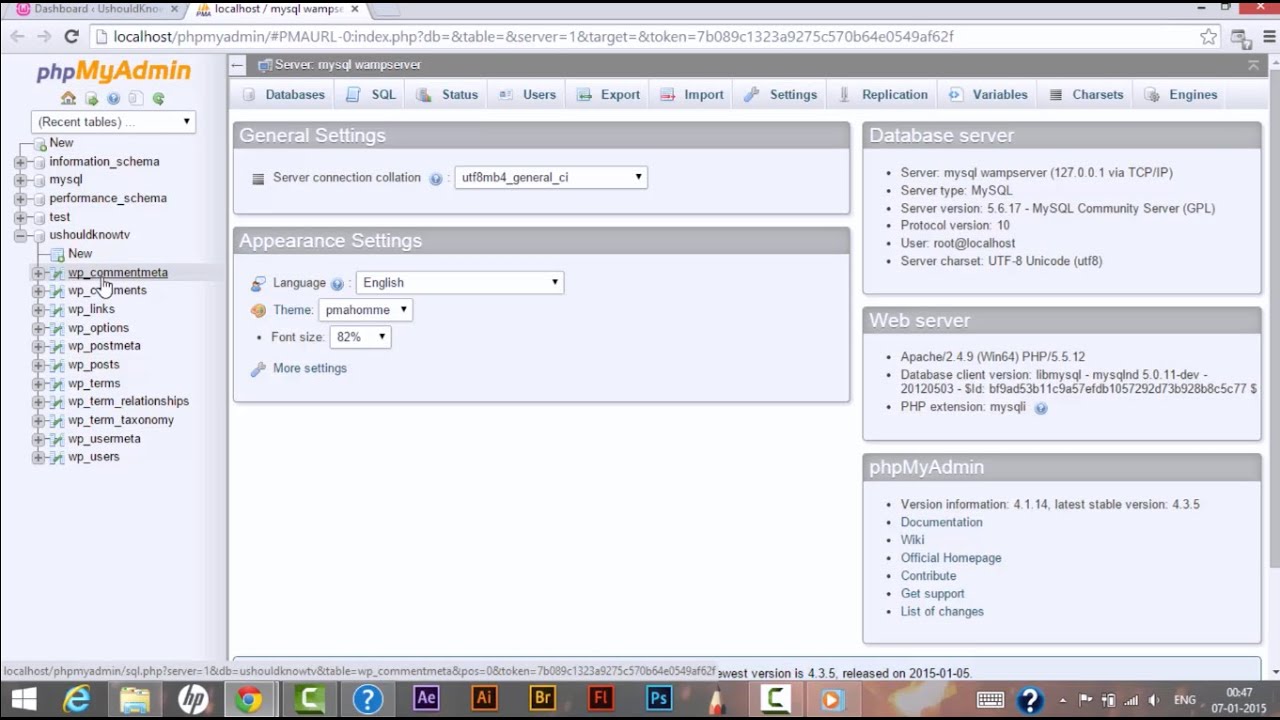Screen dimensions: 1280x720
Task: Click the Get support link
Action: 932,594
